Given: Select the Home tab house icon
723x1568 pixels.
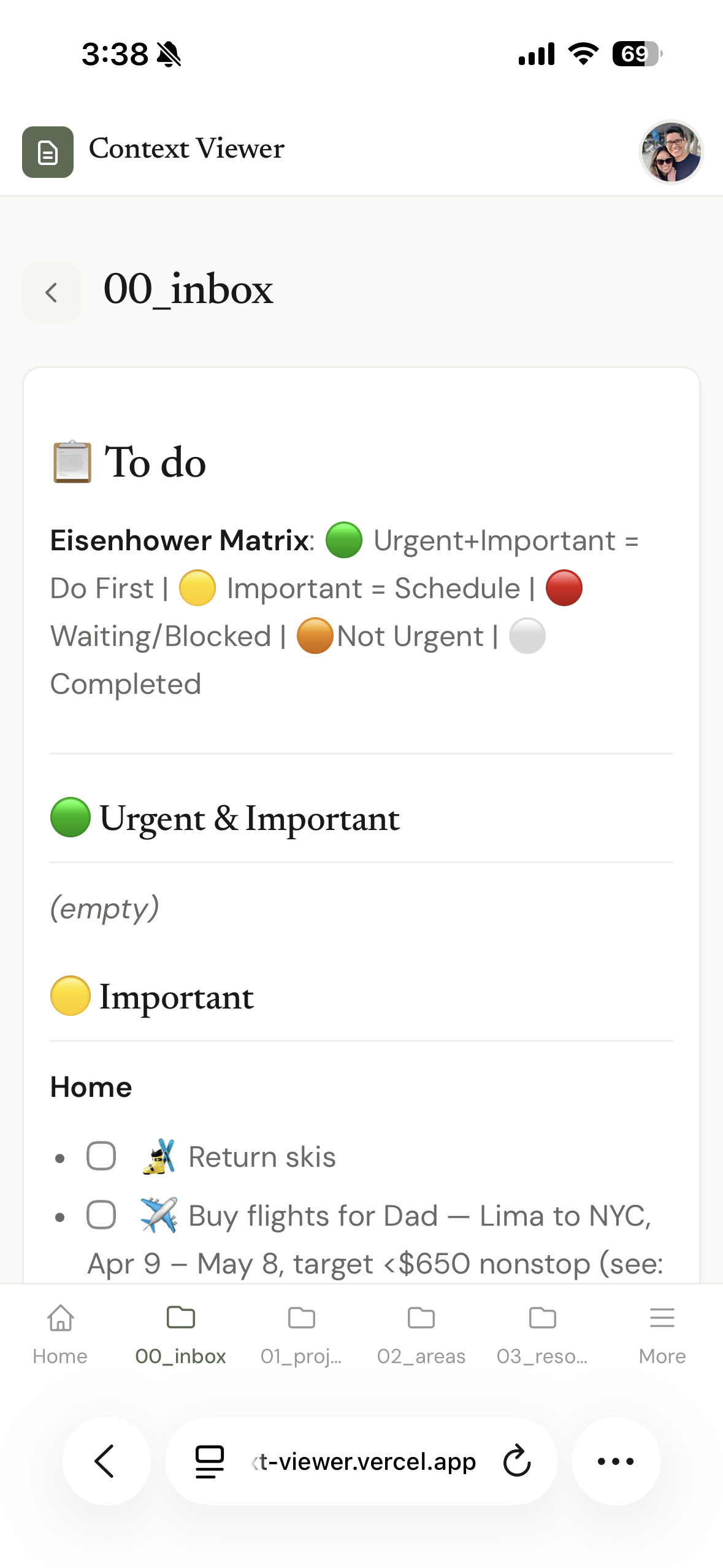Looking at the screenshot, I should pos(60,1317).
